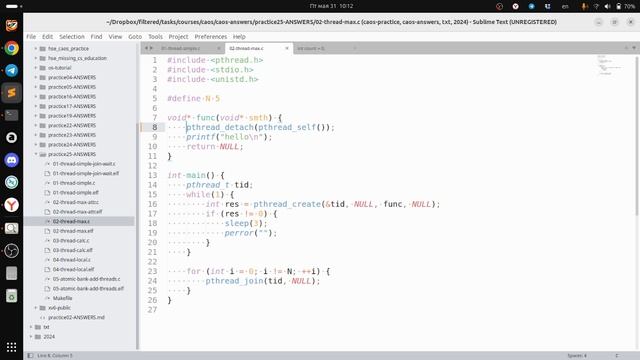Open the Wi-Fi indicator in the top bar

click(x=596, y=6)
